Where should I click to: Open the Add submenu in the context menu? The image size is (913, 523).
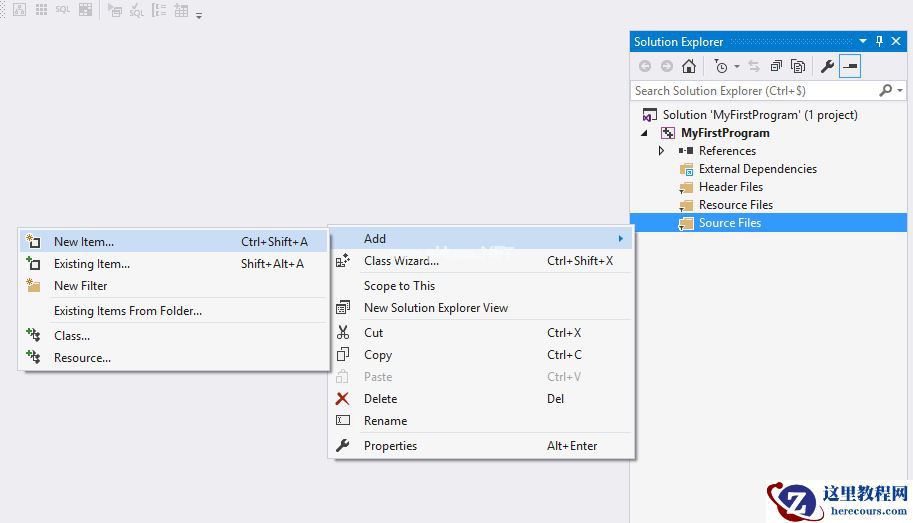[x=481, y=239]
